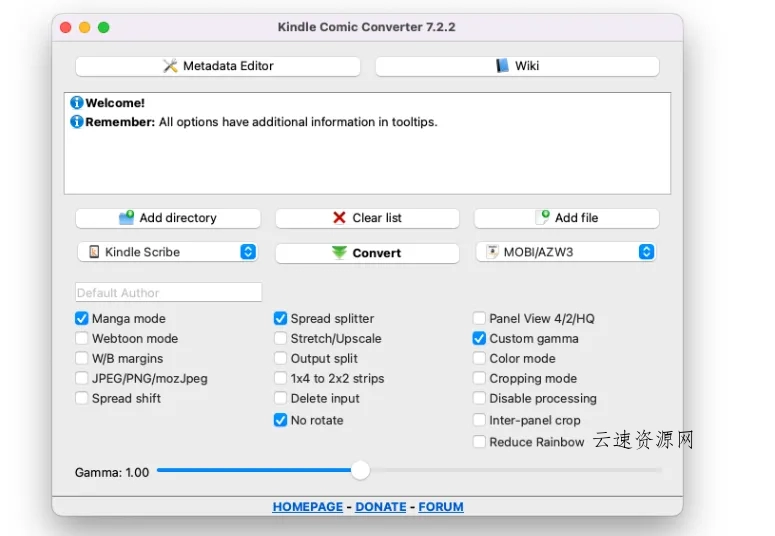The image size is (775, 536).
Task: Click the info icon beside Welcome!
Action: point(77,102)
